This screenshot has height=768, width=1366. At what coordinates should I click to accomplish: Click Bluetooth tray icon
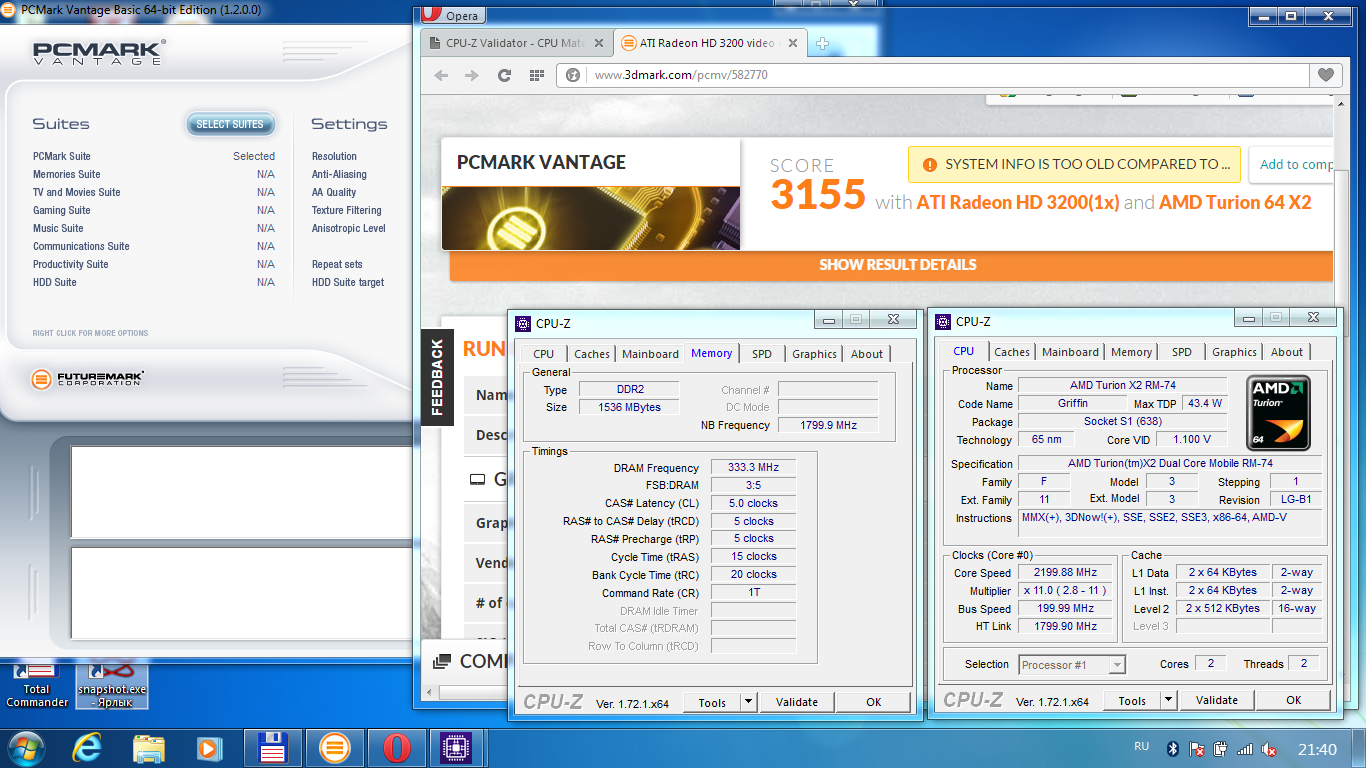coord(1173,748)
